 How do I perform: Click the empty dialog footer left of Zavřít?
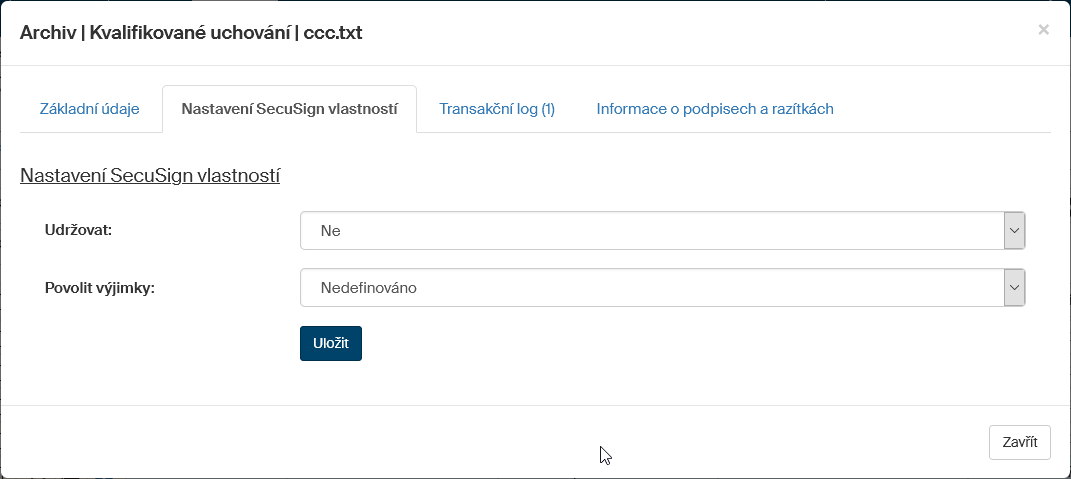coord(400,442)
